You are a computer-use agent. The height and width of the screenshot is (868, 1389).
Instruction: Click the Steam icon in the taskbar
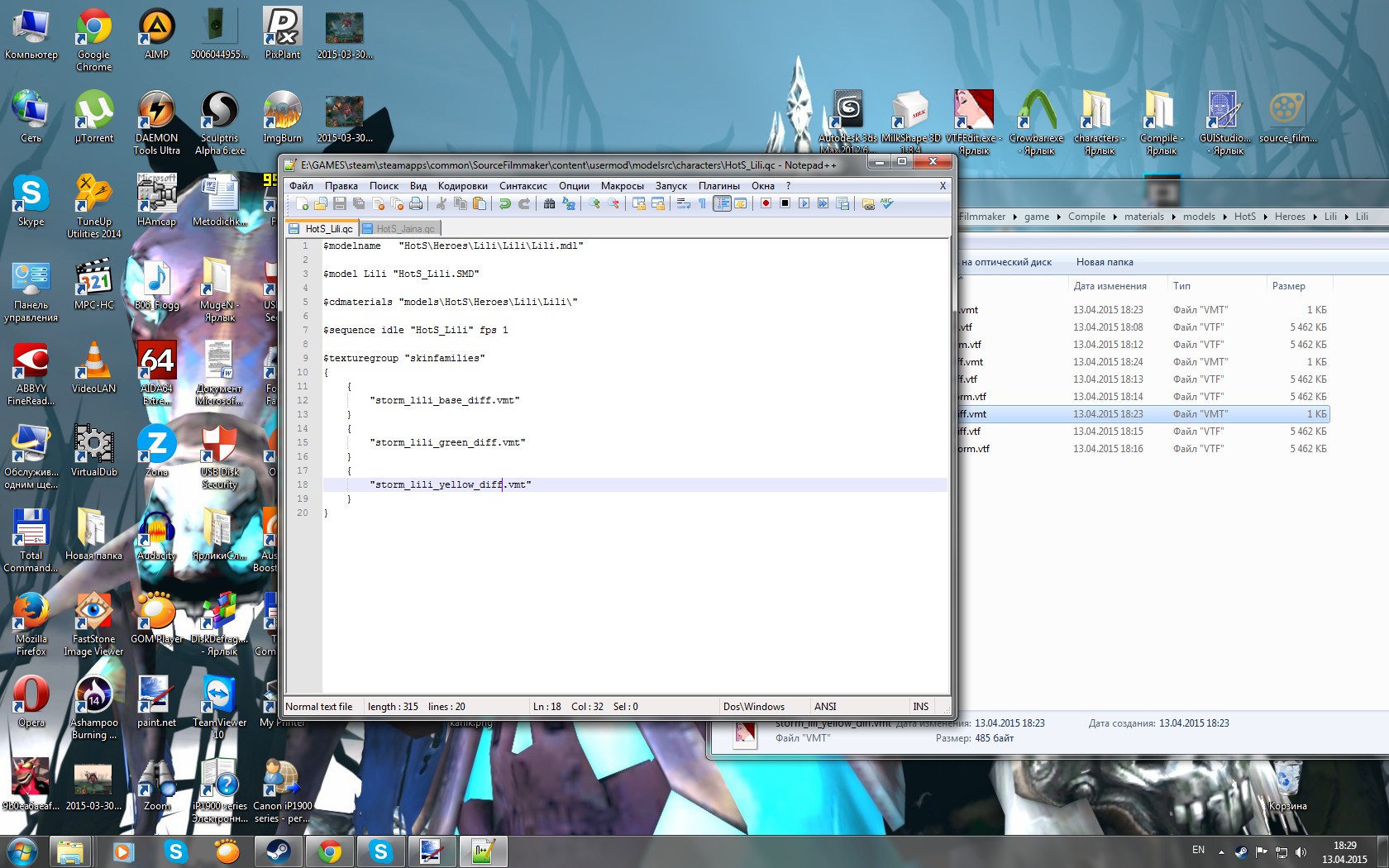coord(279,851)
